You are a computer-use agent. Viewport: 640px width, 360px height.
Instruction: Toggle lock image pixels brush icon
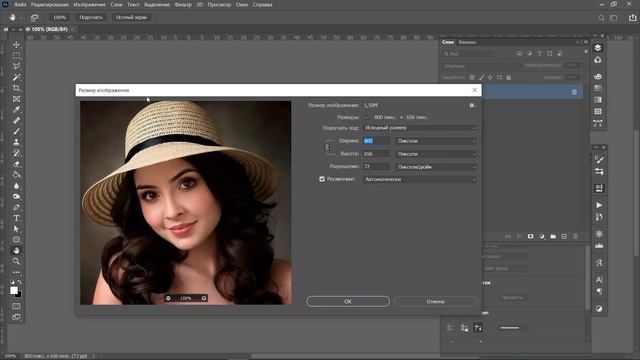coord(482,77)
